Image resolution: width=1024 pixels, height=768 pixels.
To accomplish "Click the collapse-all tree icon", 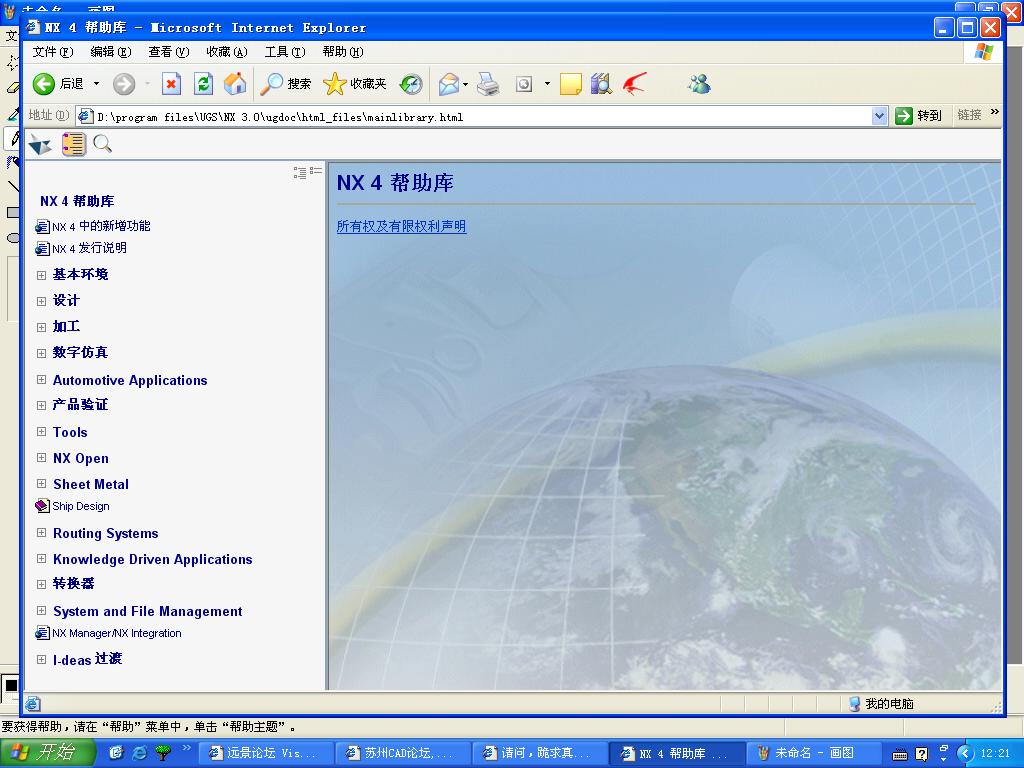I will coord(316,170).
